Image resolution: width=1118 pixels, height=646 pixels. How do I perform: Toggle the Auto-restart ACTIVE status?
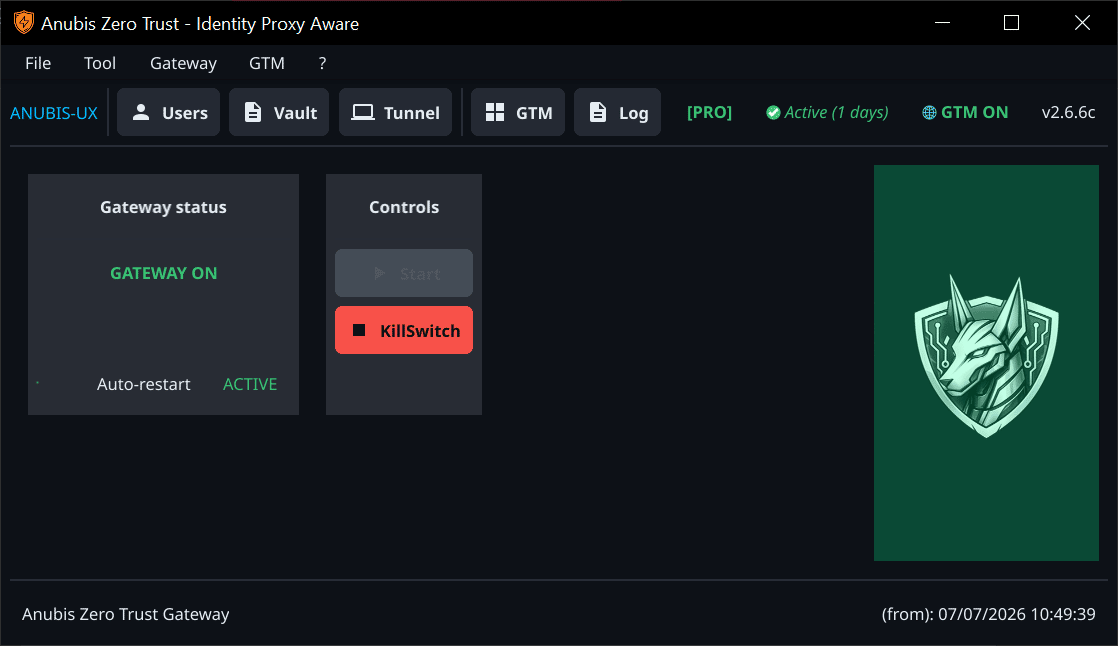tap(250, 384)
